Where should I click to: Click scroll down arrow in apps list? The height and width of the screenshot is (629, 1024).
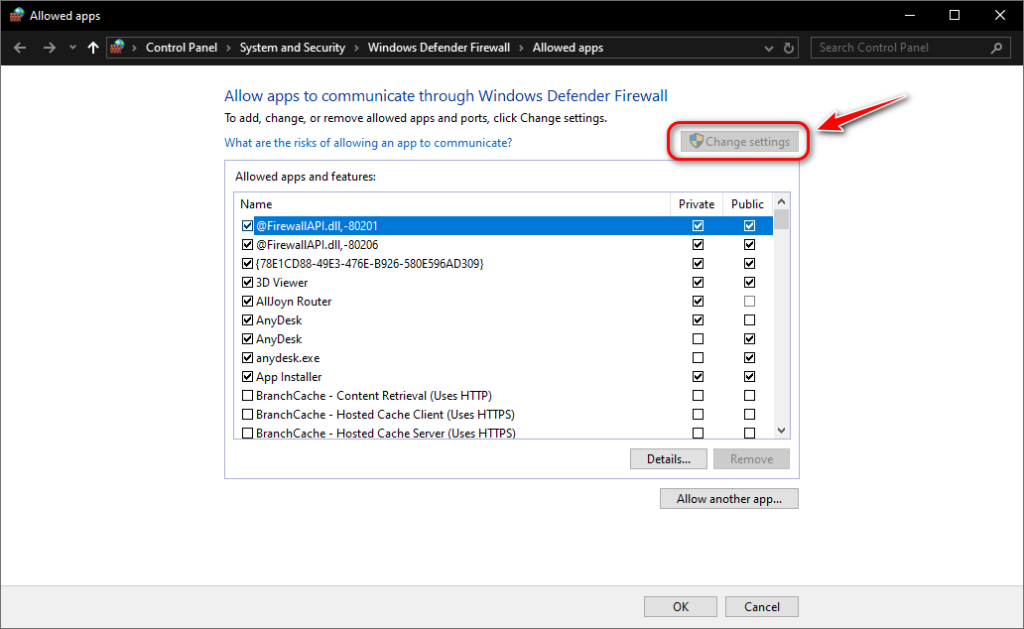click(x=781, y=430)
